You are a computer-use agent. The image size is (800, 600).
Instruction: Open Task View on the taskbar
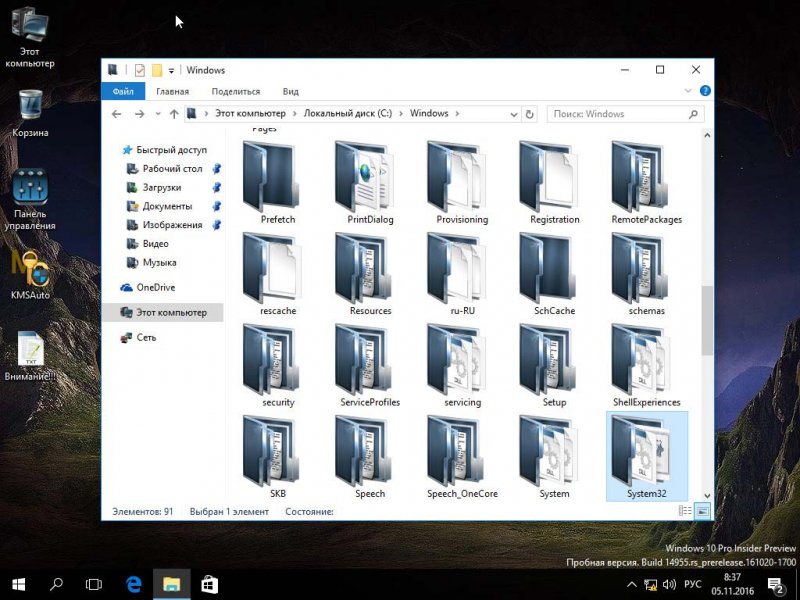click(94, 584)
